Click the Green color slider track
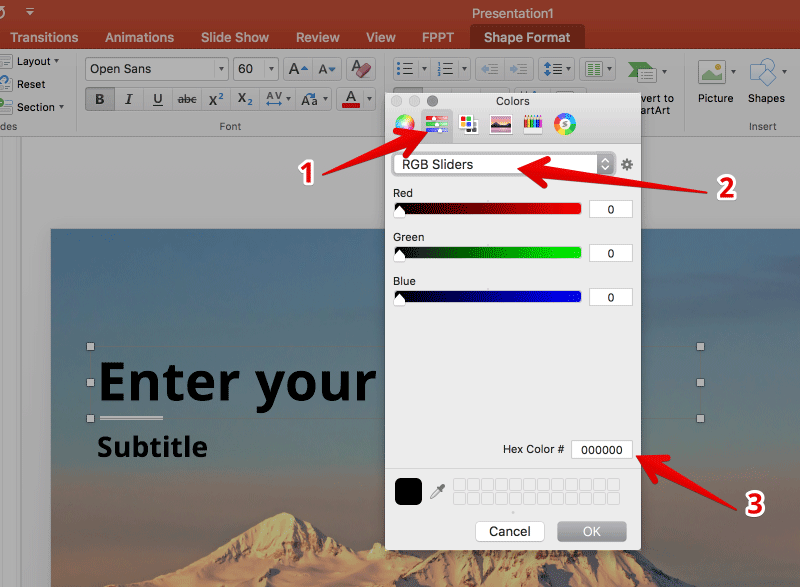 pos(490,253)
